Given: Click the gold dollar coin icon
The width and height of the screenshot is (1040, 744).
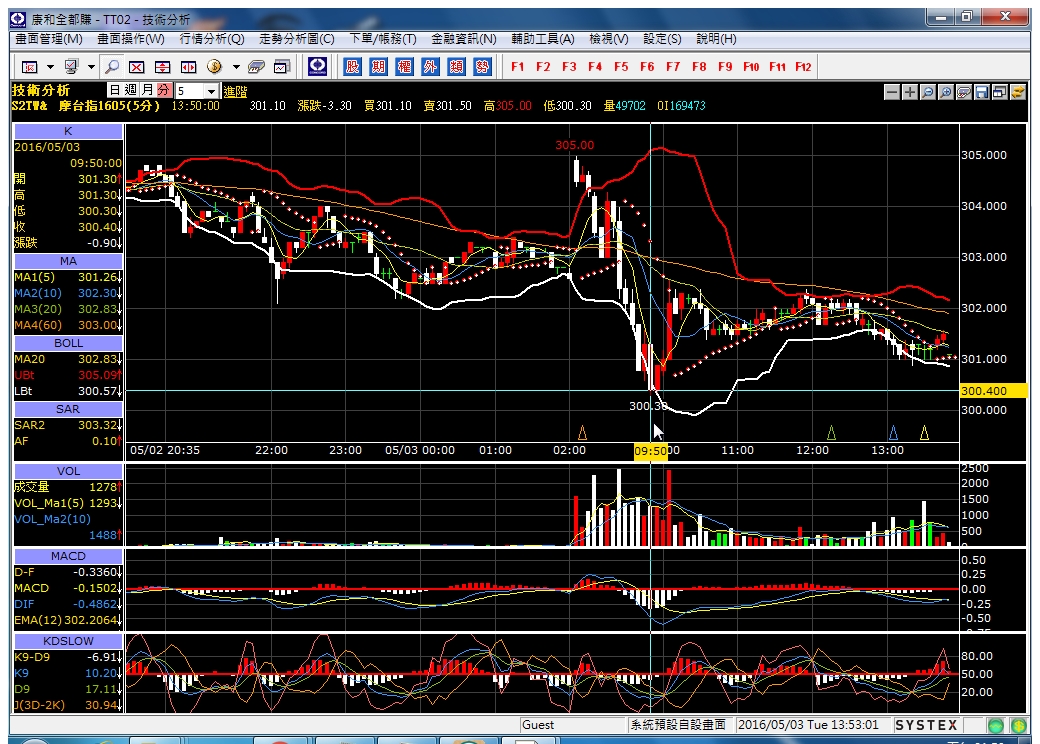Looking at the screenshot, I should pyautogui.click(x=214, y=66).
